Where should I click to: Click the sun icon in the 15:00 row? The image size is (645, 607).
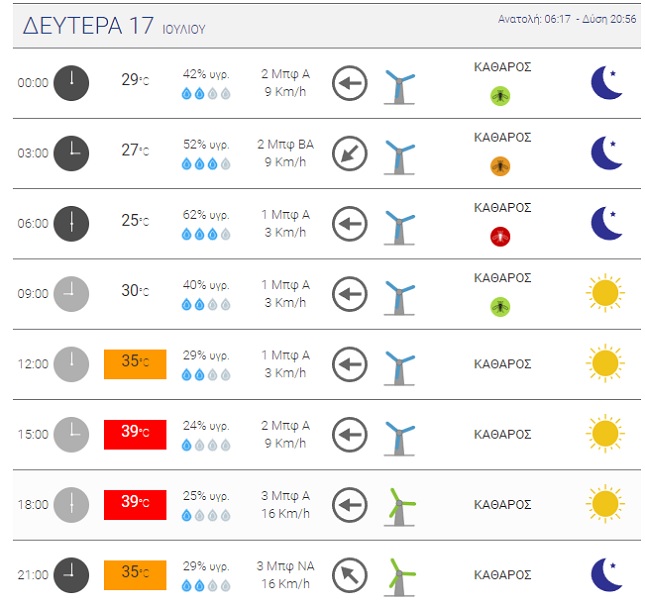click(x=605, y=433)
